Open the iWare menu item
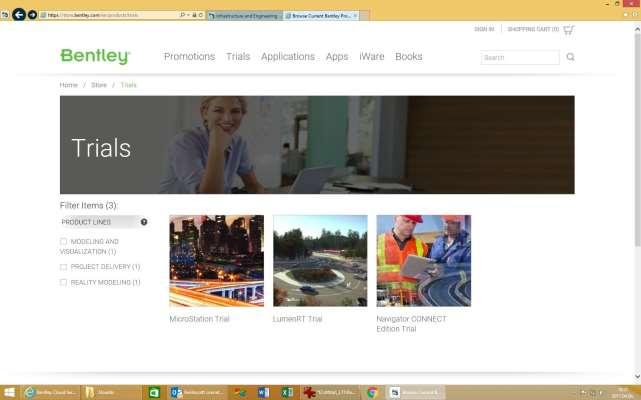Viewport: 641px width, 400px height. [372, 56]
